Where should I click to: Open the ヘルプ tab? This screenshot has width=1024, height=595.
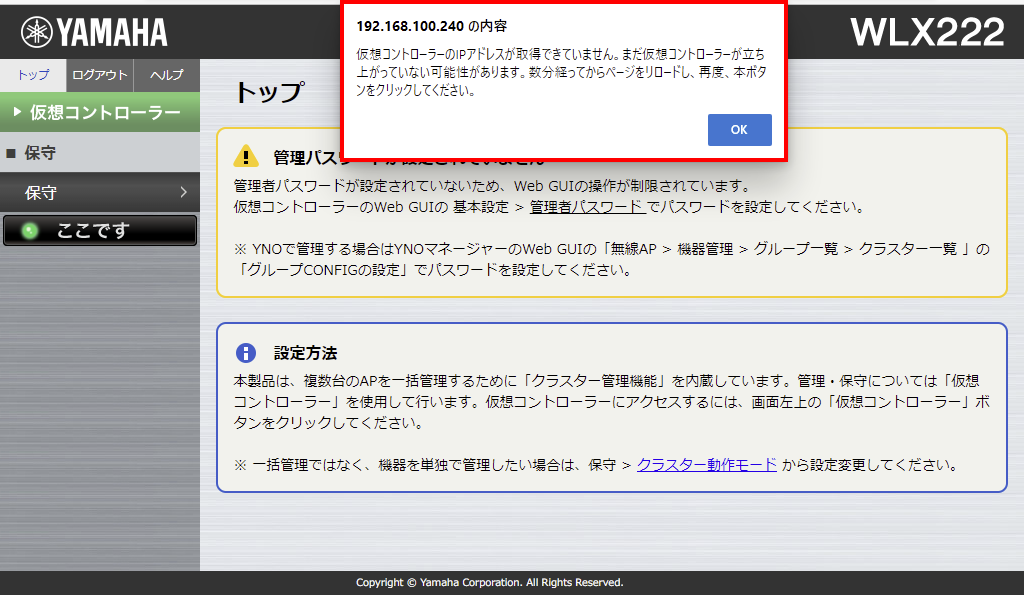[x=166, y=75]
